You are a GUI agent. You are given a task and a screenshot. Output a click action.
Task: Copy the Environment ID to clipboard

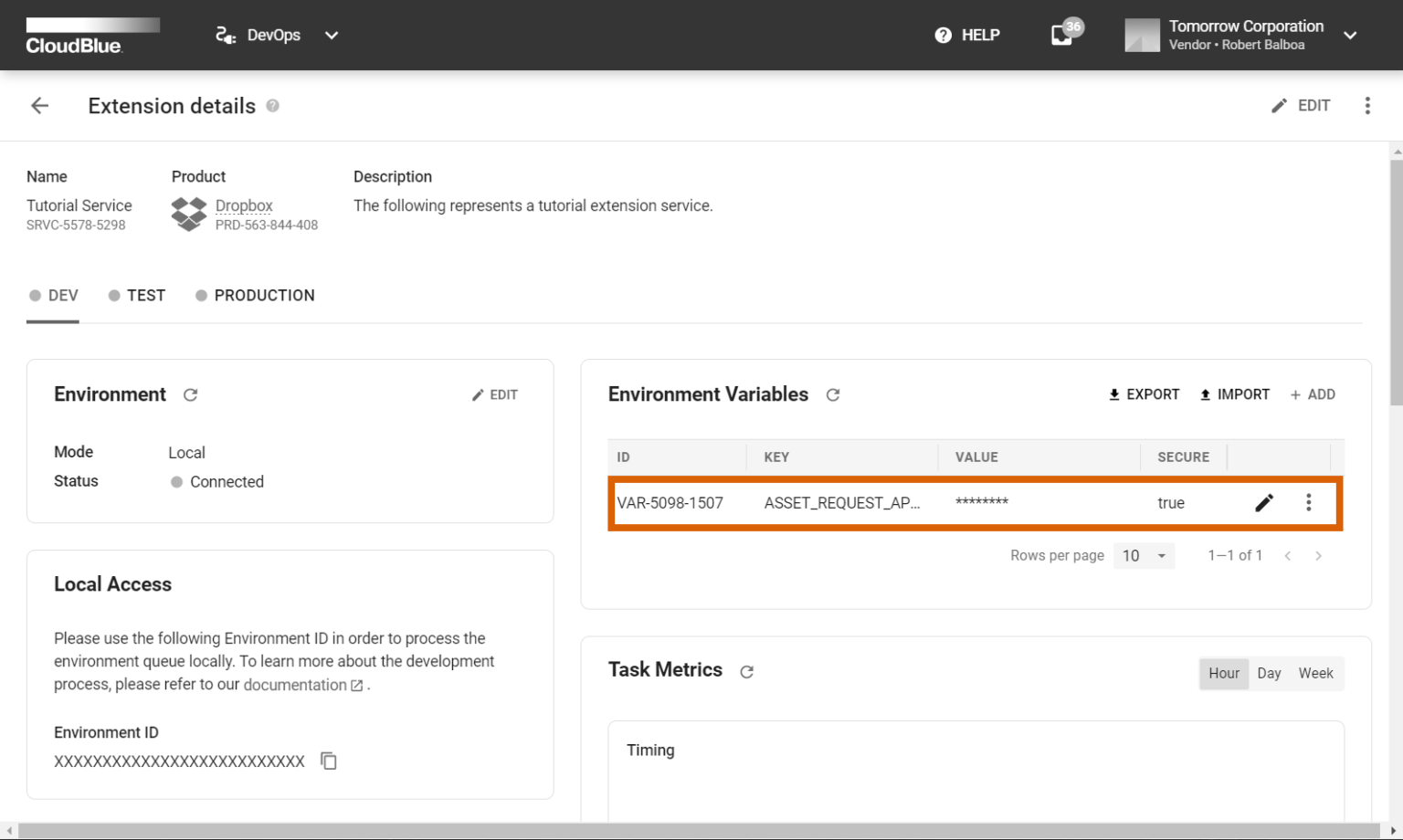click(x=329, y=761)
